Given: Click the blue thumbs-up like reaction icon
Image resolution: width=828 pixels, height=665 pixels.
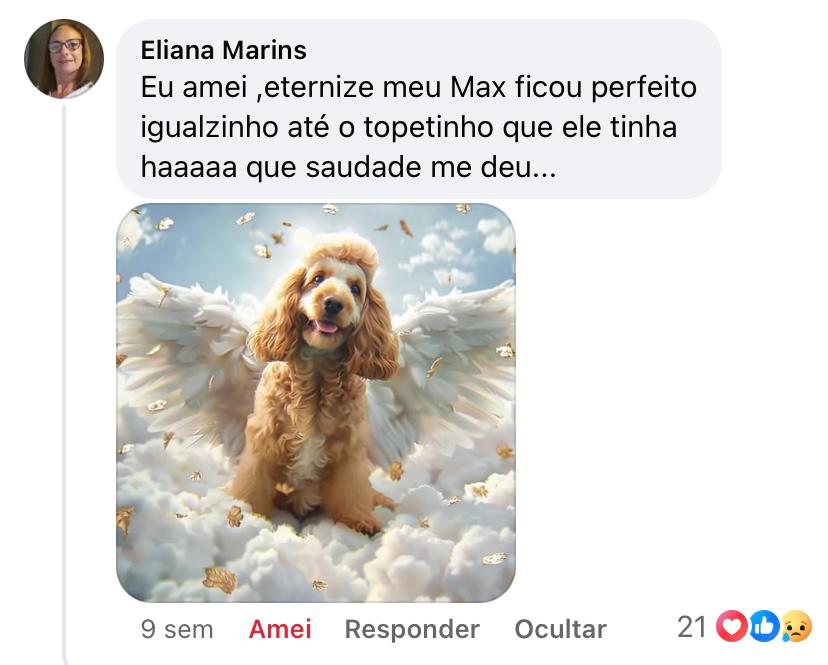Looking at the screenshot, I should 764,626.
